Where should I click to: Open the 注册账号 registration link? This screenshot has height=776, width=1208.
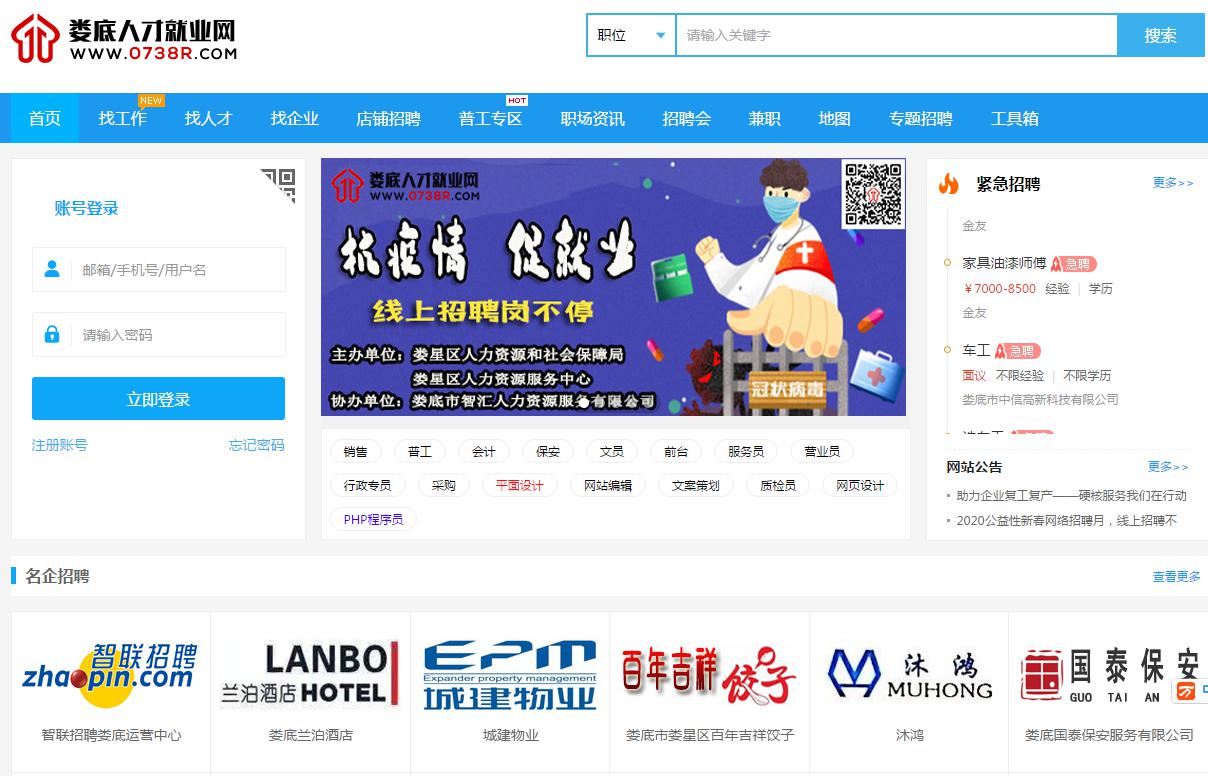(x=57, y=446)
